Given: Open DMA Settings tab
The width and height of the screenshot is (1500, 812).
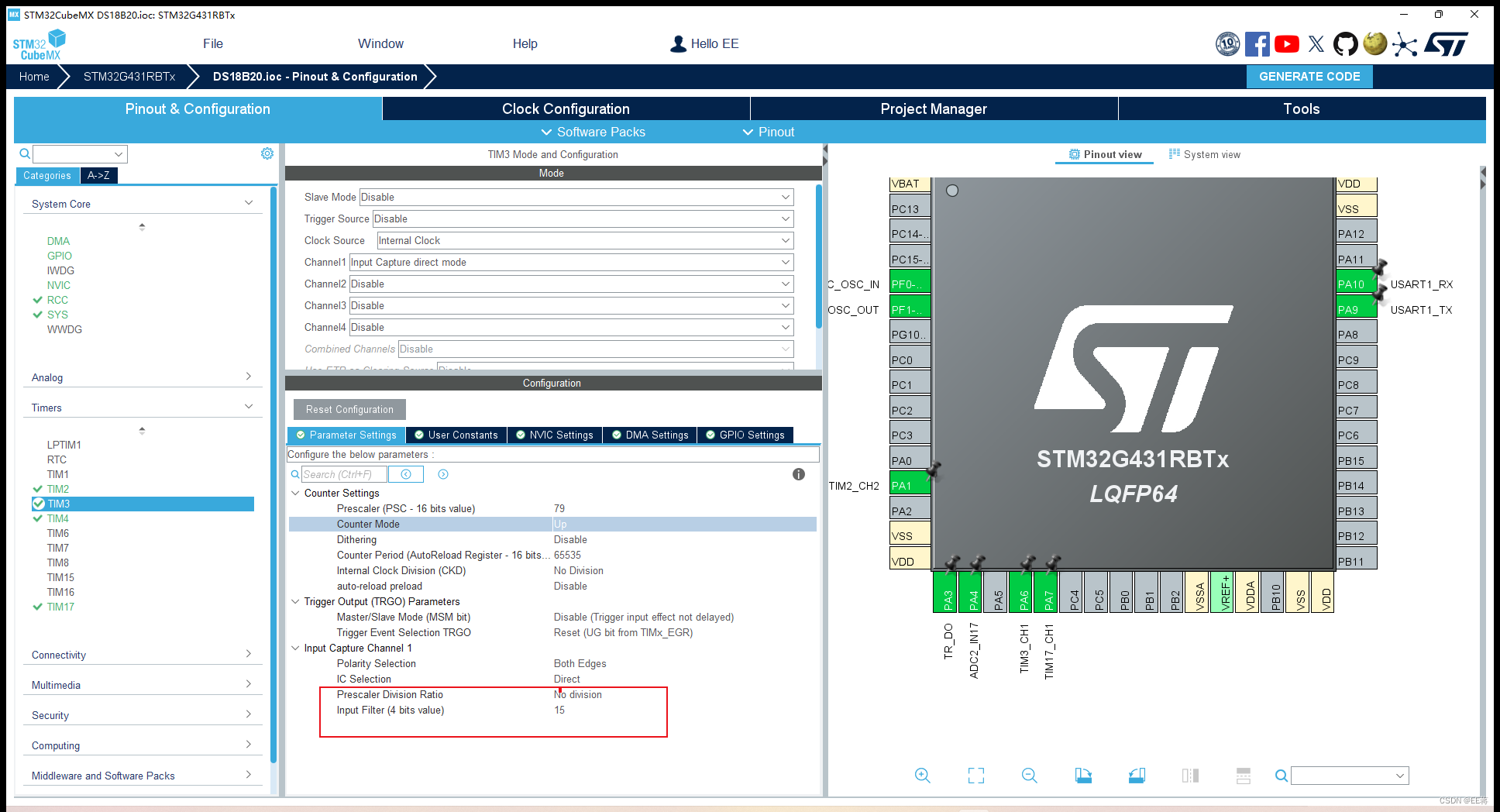Looking at the screenshot, I should (651, 435).
